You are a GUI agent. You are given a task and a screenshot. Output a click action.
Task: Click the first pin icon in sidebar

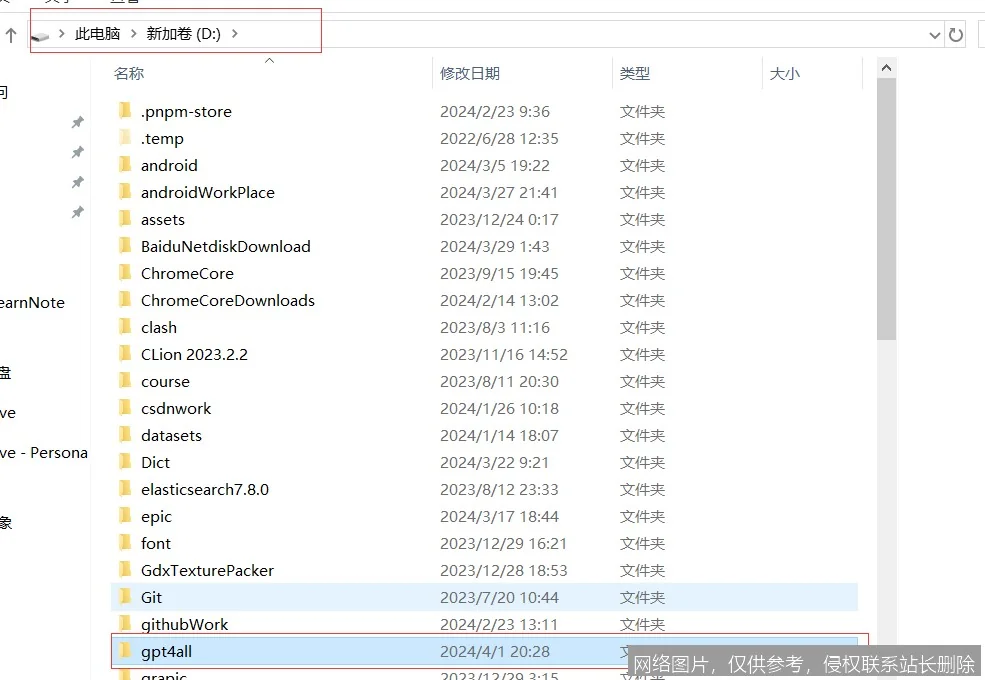click(77, 122)
